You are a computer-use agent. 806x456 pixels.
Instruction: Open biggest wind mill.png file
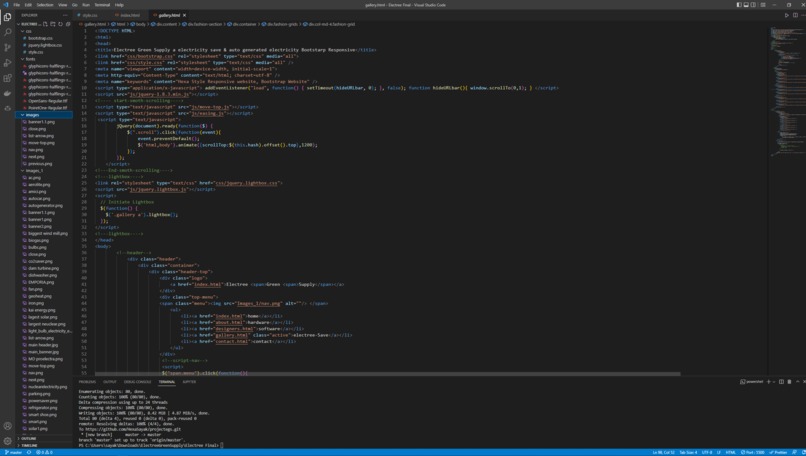[48, 233]
